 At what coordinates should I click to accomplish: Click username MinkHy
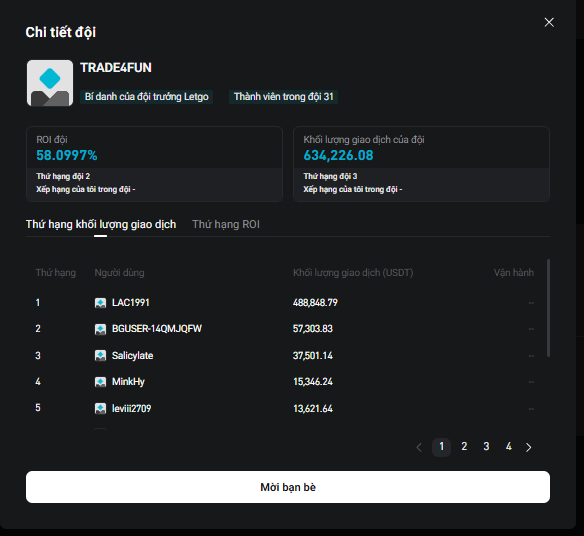coord(128,382)
